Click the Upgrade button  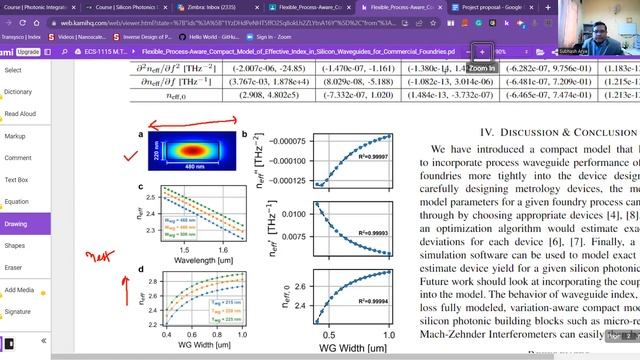(28, 52)
